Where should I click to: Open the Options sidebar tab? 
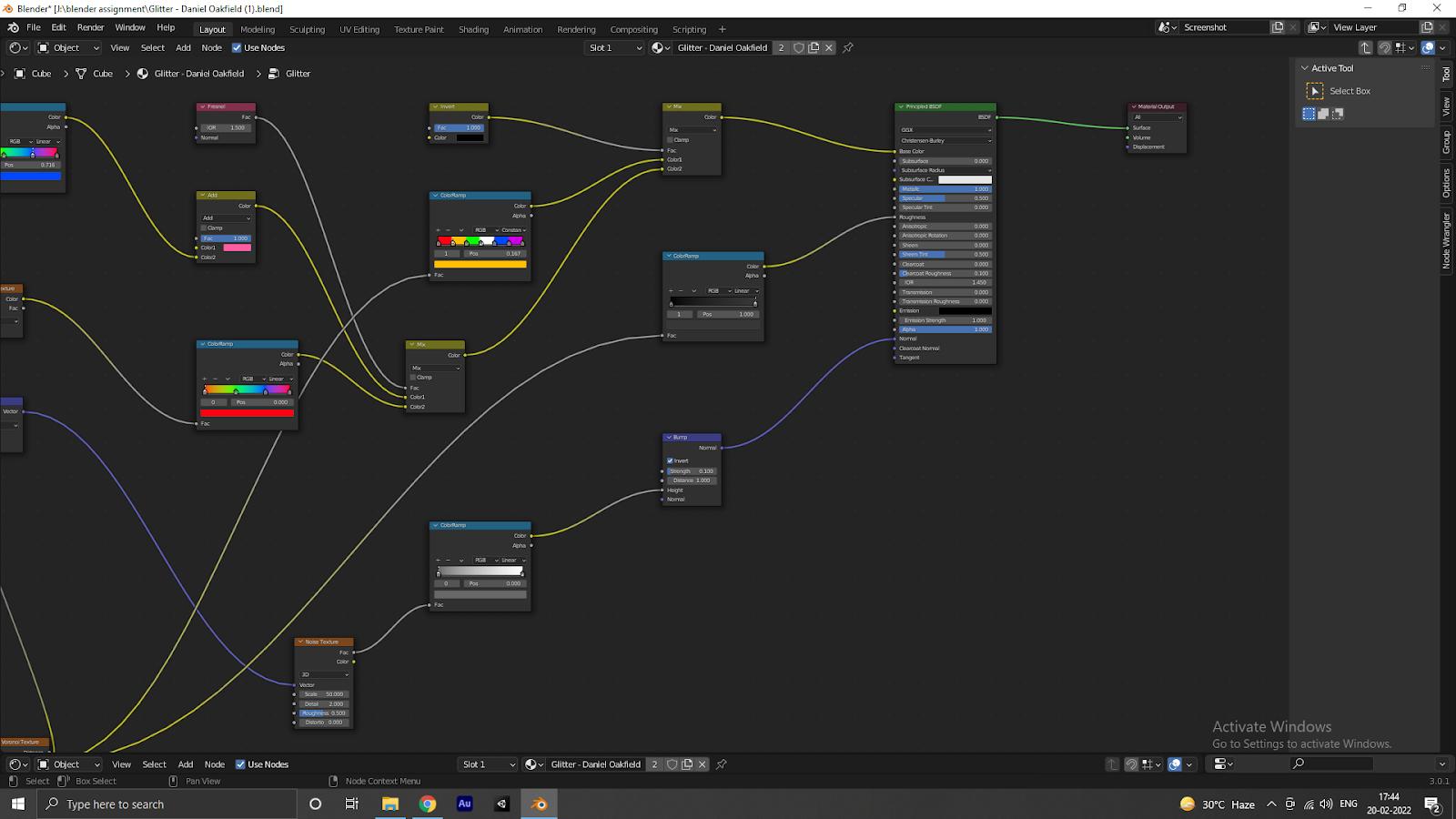pos(1446,183)
